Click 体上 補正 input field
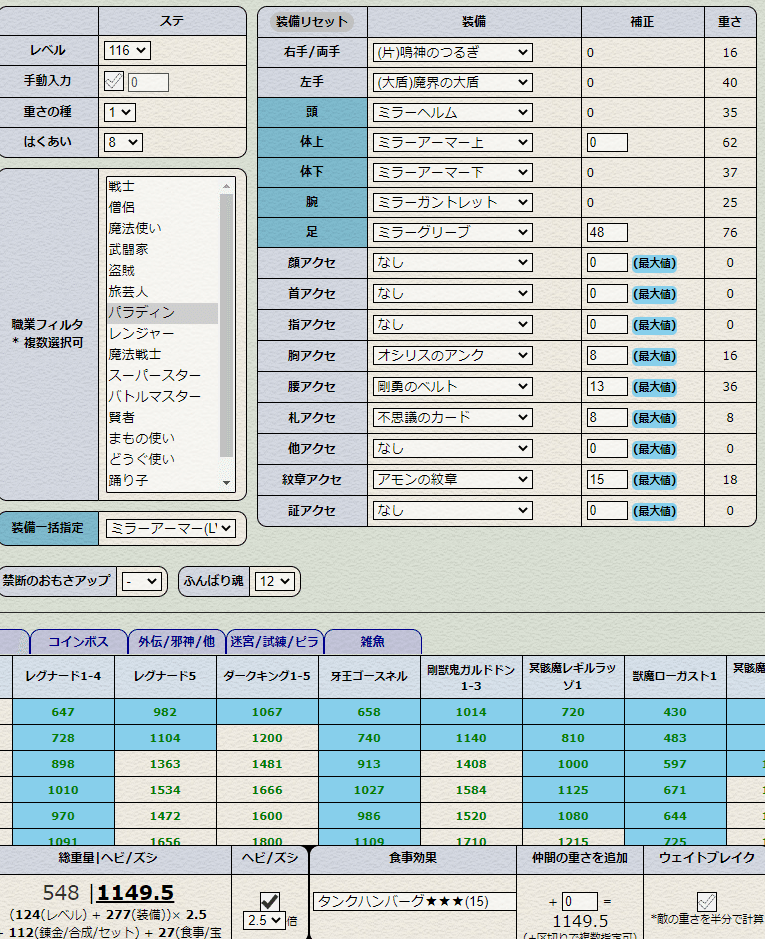Image resolution: width=765 pixels, height=939 pixels. 607,143
